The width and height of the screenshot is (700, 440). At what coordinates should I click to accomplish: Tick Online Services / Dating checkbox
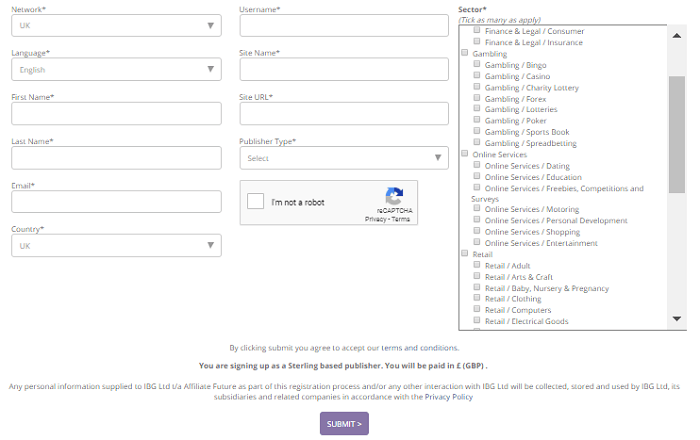click(x=477, y=165)
